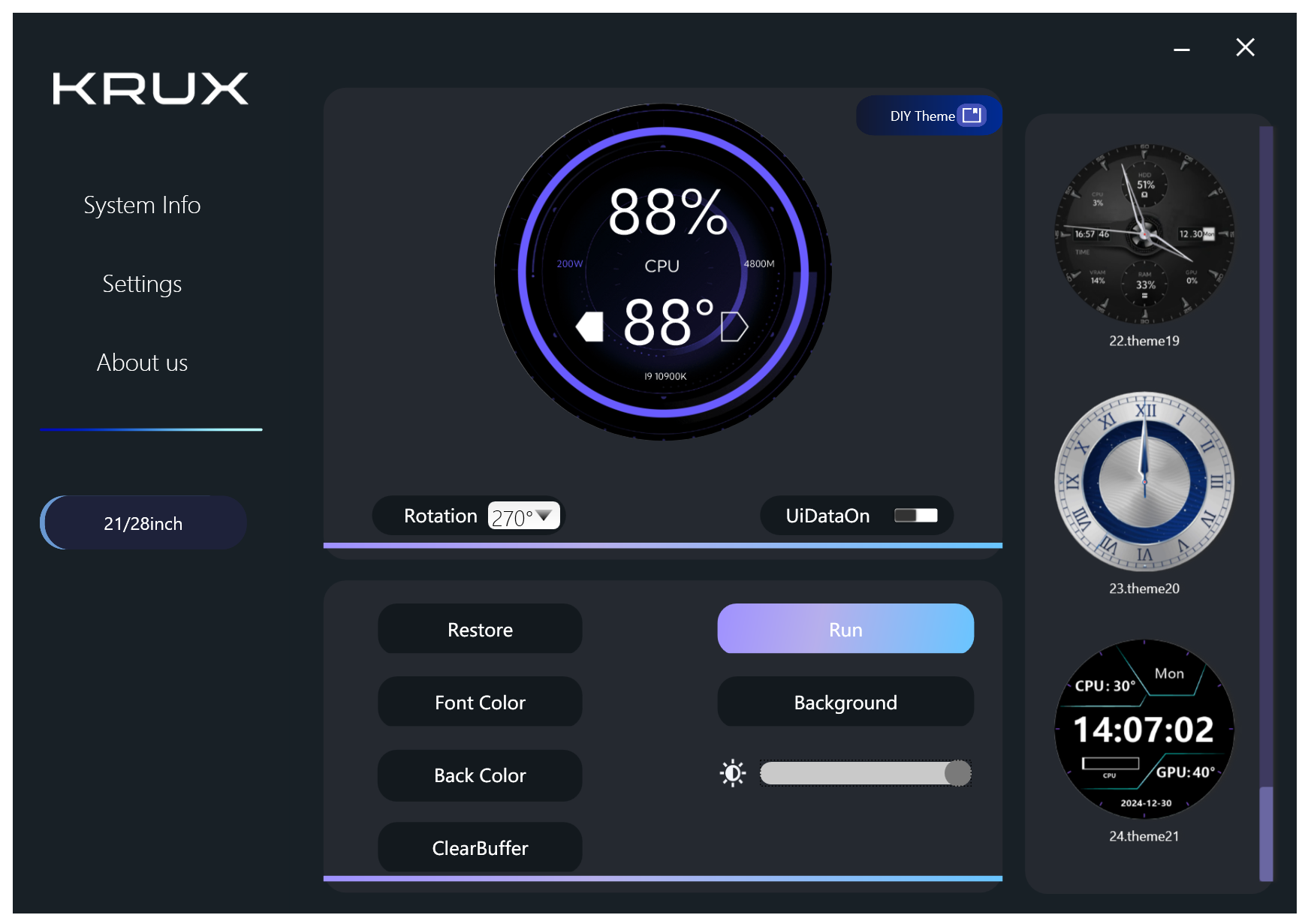
Task: Open the System Info page
Action: pos(142,205)
